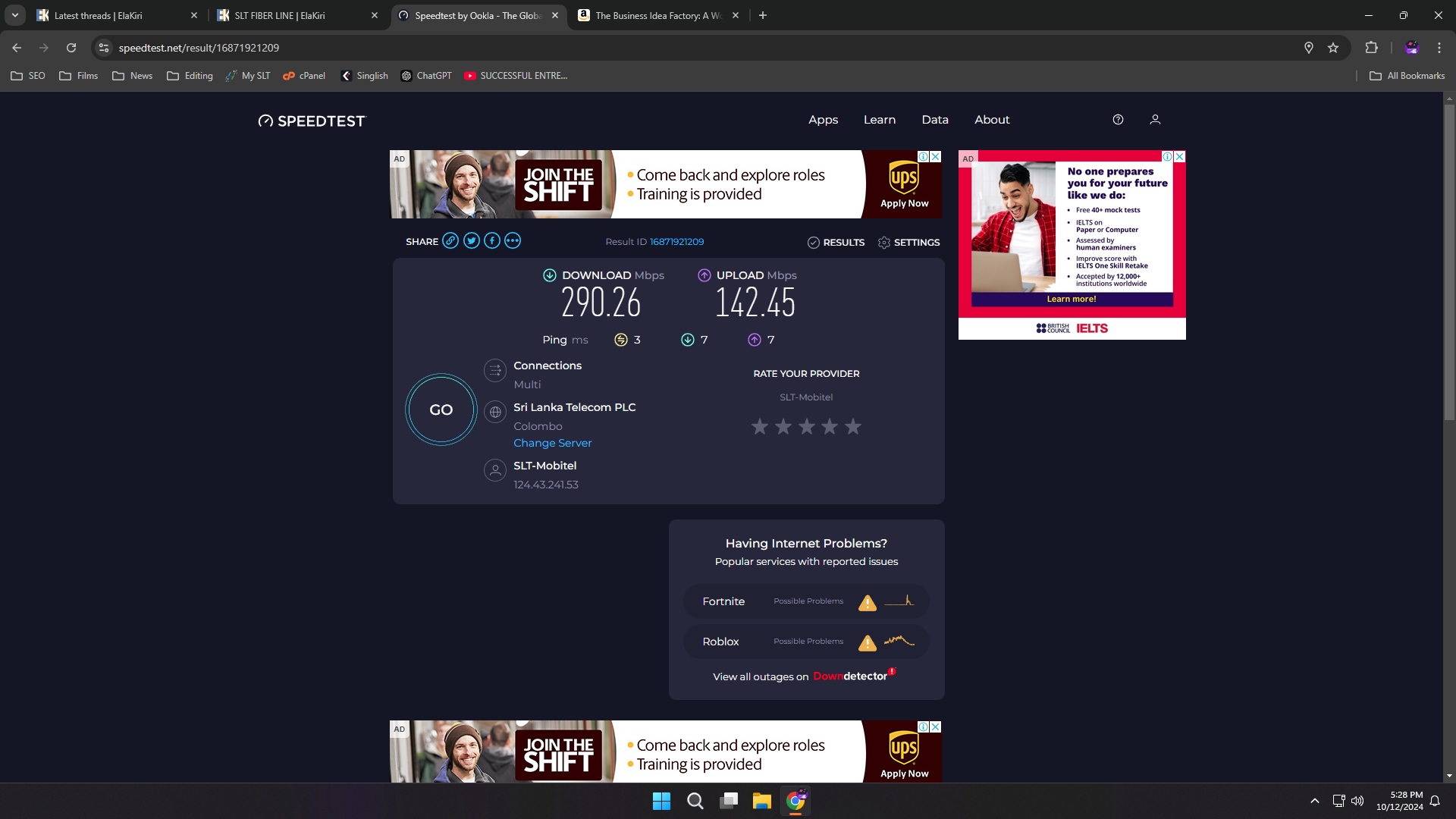The height and width of the screenshot is (819, 1456).
Task: Reload the page
Action: [71, 48]
